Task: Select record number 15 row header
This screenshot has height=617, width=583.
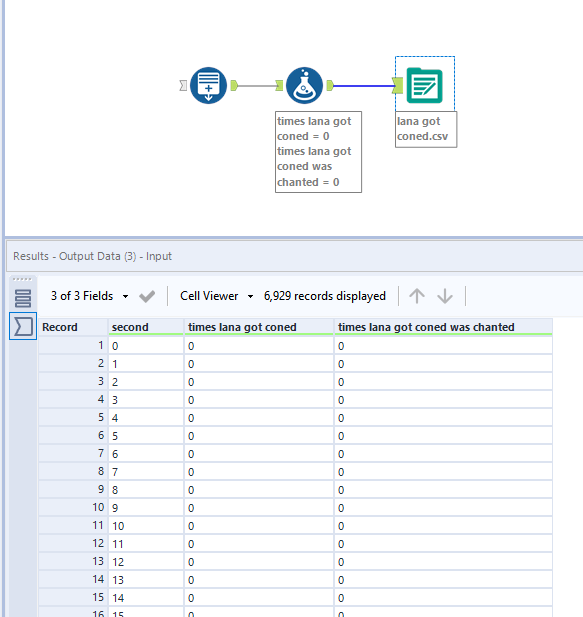Action: [74, 597]
